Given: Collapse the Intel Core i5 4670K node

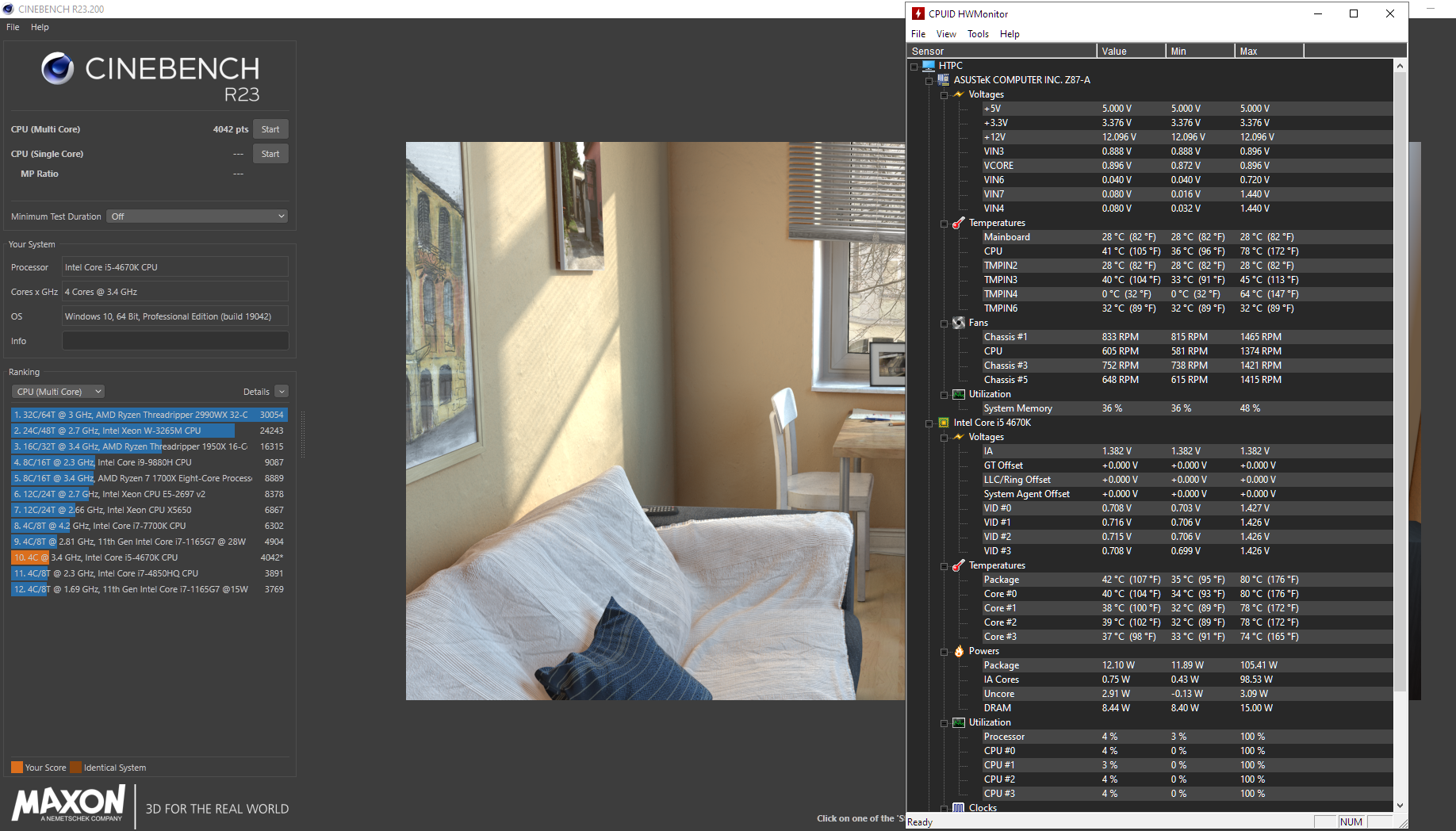Looking at the screenshot, I should tap(929, 423).
